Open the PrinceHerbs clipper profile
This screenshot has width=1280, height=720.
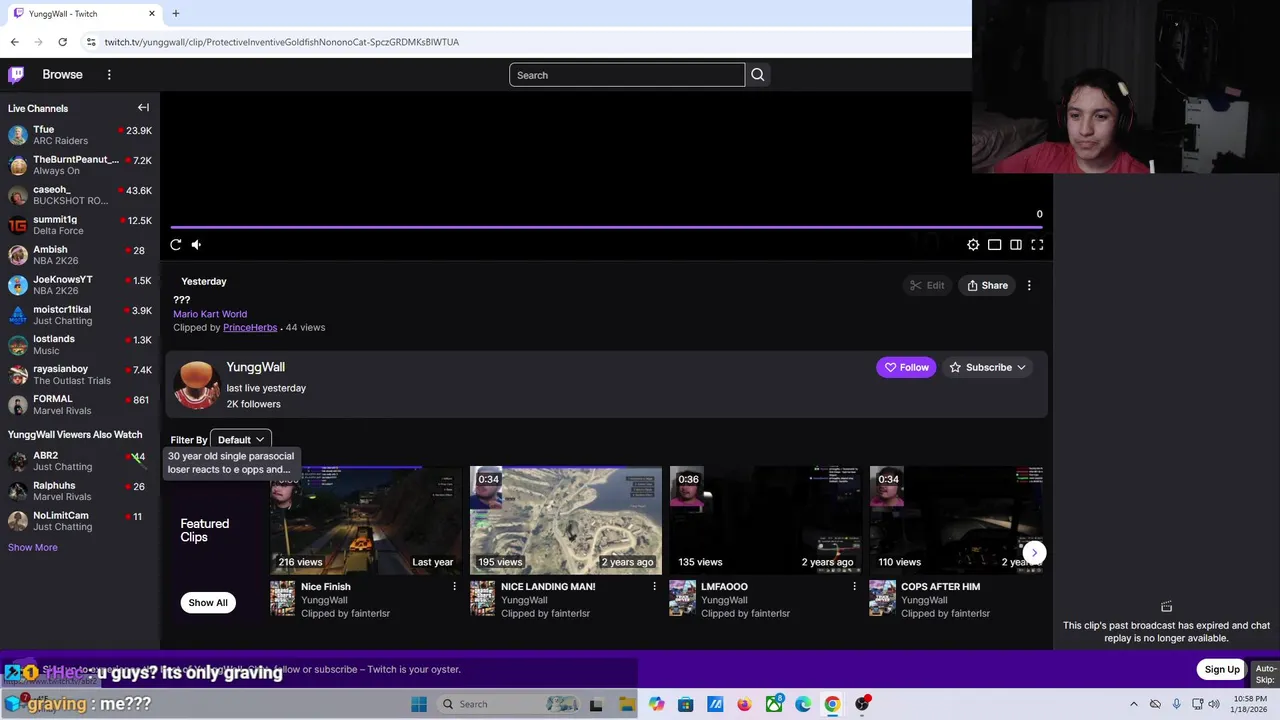point(250,327)
